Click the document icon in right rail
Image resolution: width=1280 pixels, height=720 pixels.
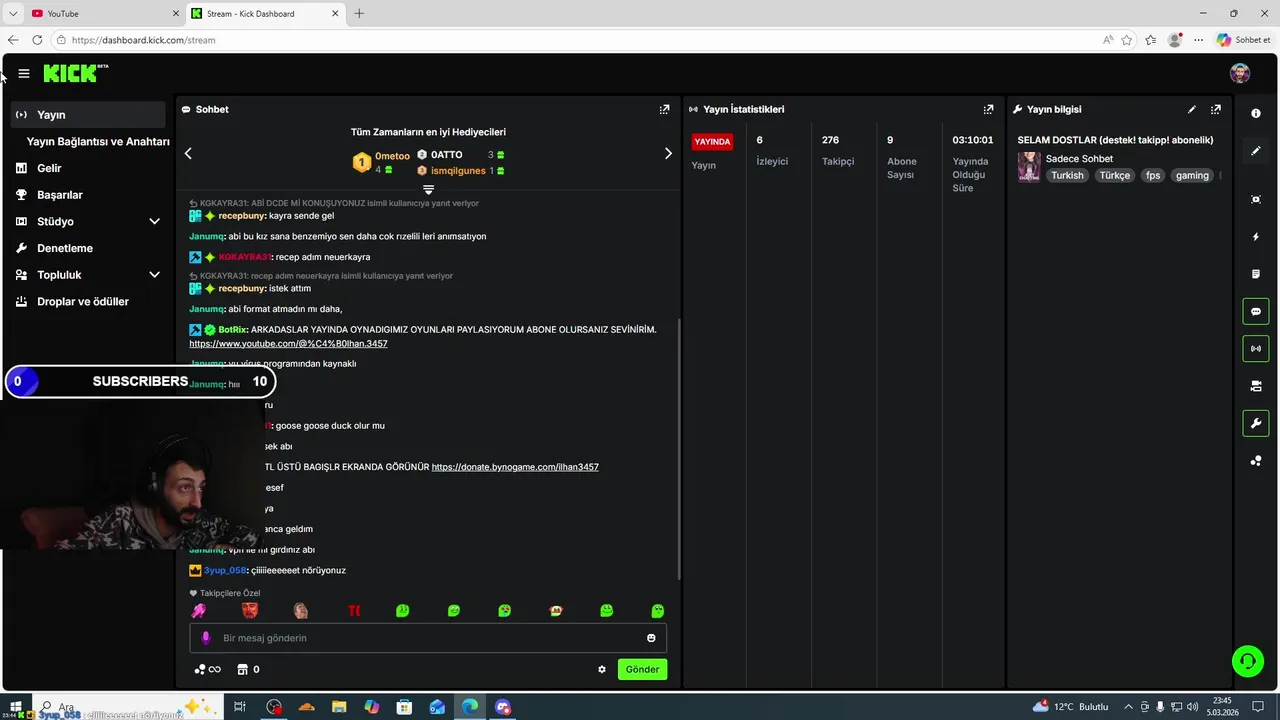coord(1256,274)
